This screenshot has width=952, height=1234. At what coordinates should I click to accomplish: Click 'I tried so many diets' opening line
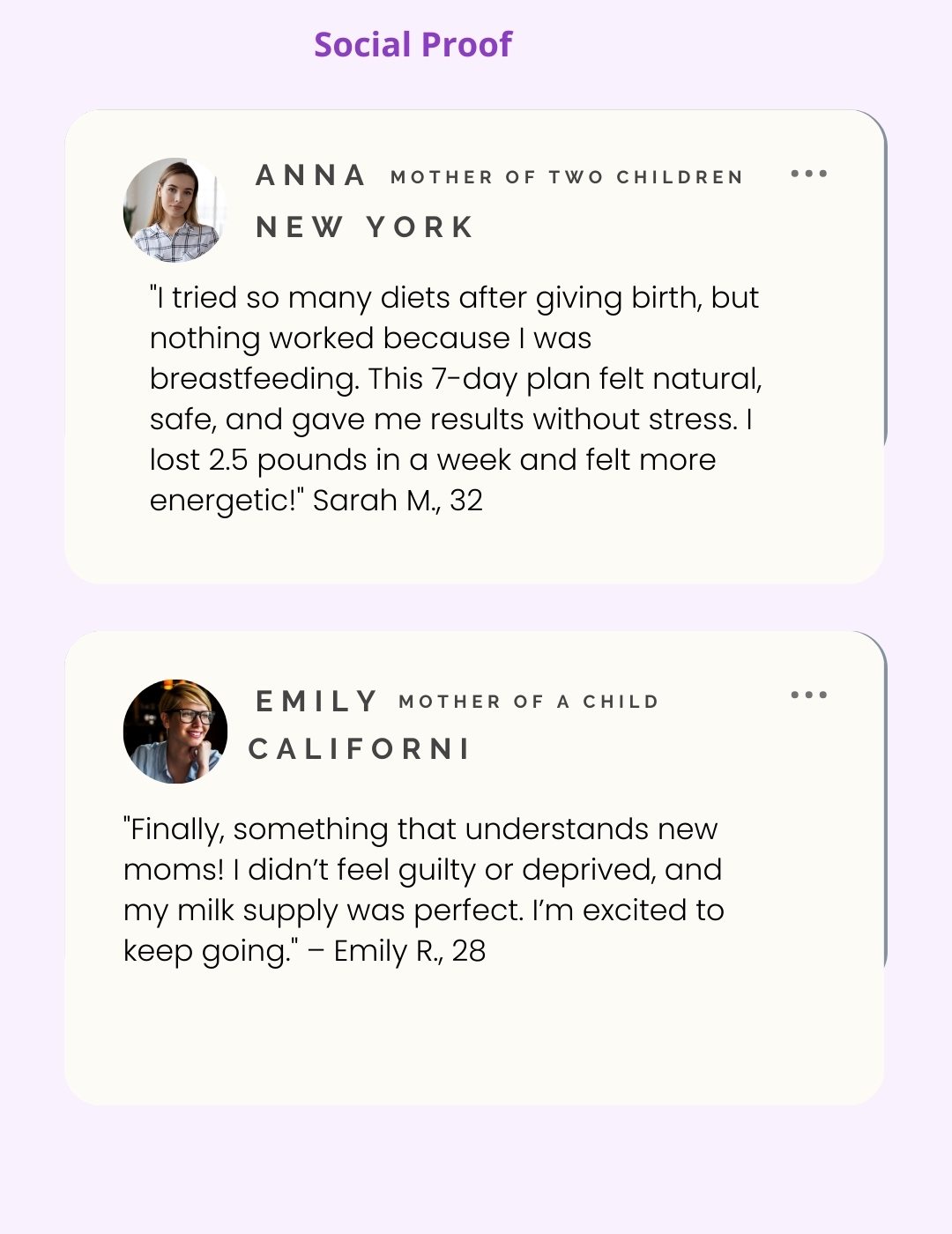pos(454,298)
